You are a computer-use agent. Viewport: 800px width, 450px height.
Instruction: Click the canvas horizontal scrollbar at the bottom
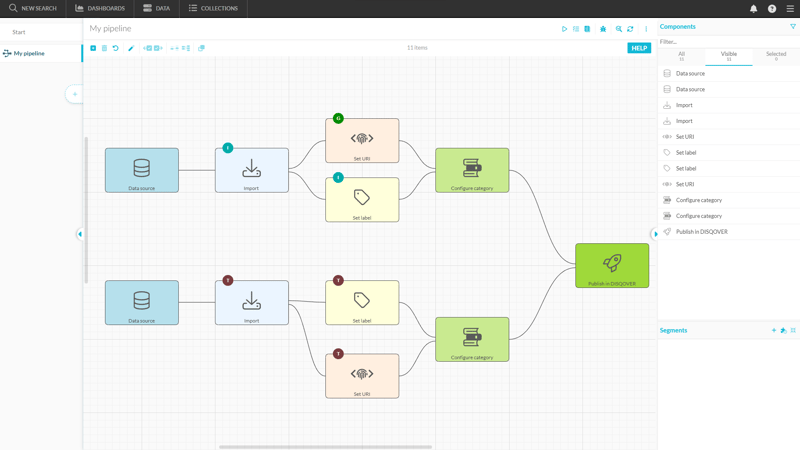point(326,447)
